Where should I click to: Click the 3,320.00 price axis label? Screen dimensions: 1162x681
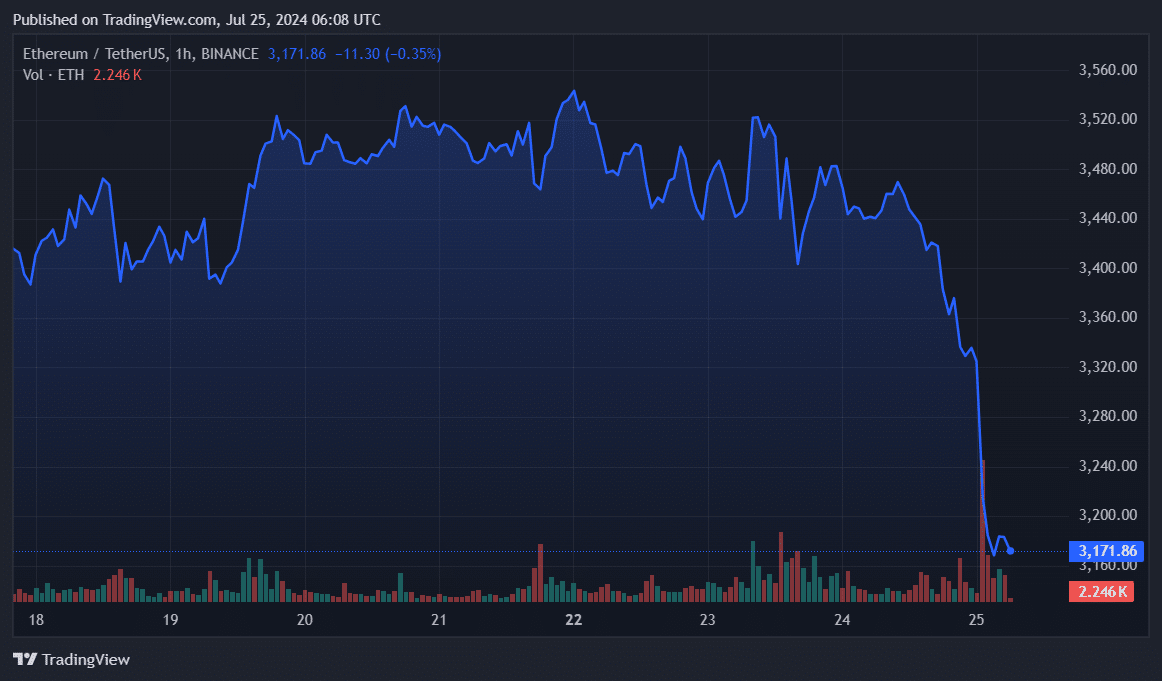(1107, 367)
